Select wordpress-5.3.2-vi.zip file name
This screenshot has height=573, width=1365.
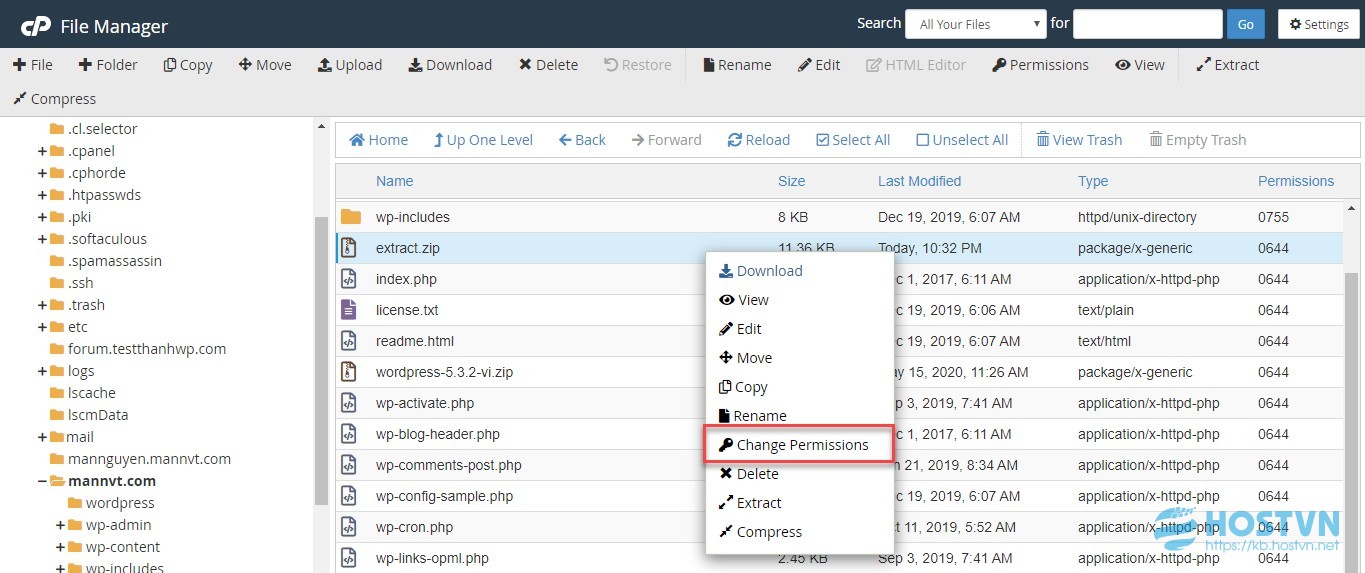444,372
